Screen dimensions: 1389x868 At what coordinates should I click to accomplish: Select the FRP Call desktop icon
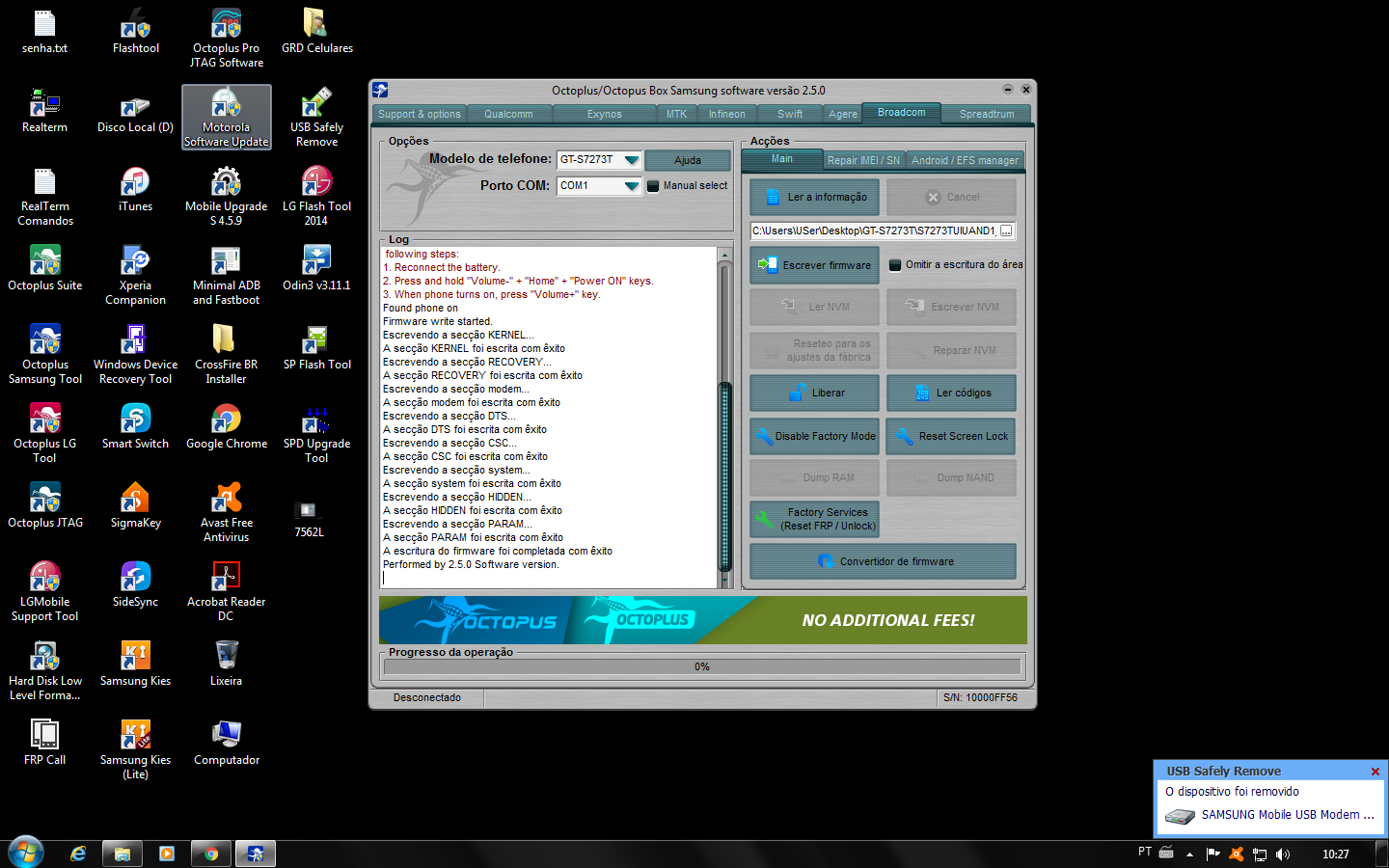click(x=44, y=743)
